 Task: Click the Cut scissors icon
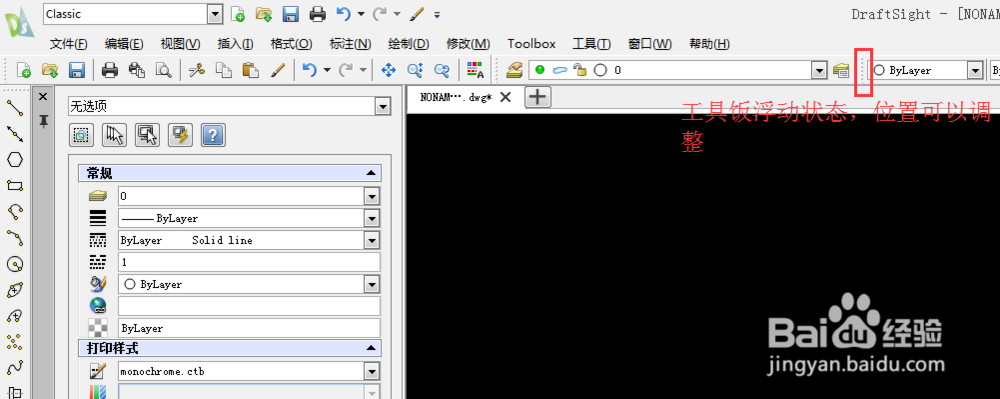197,70
